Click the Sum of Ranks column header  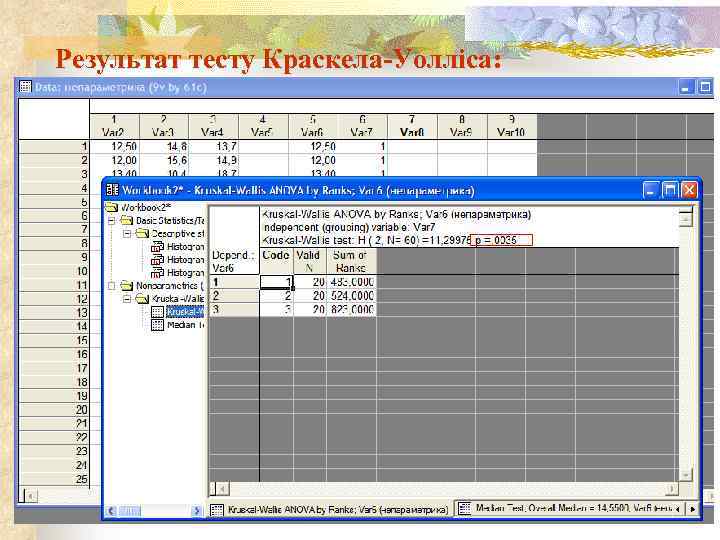click(351, 261)
